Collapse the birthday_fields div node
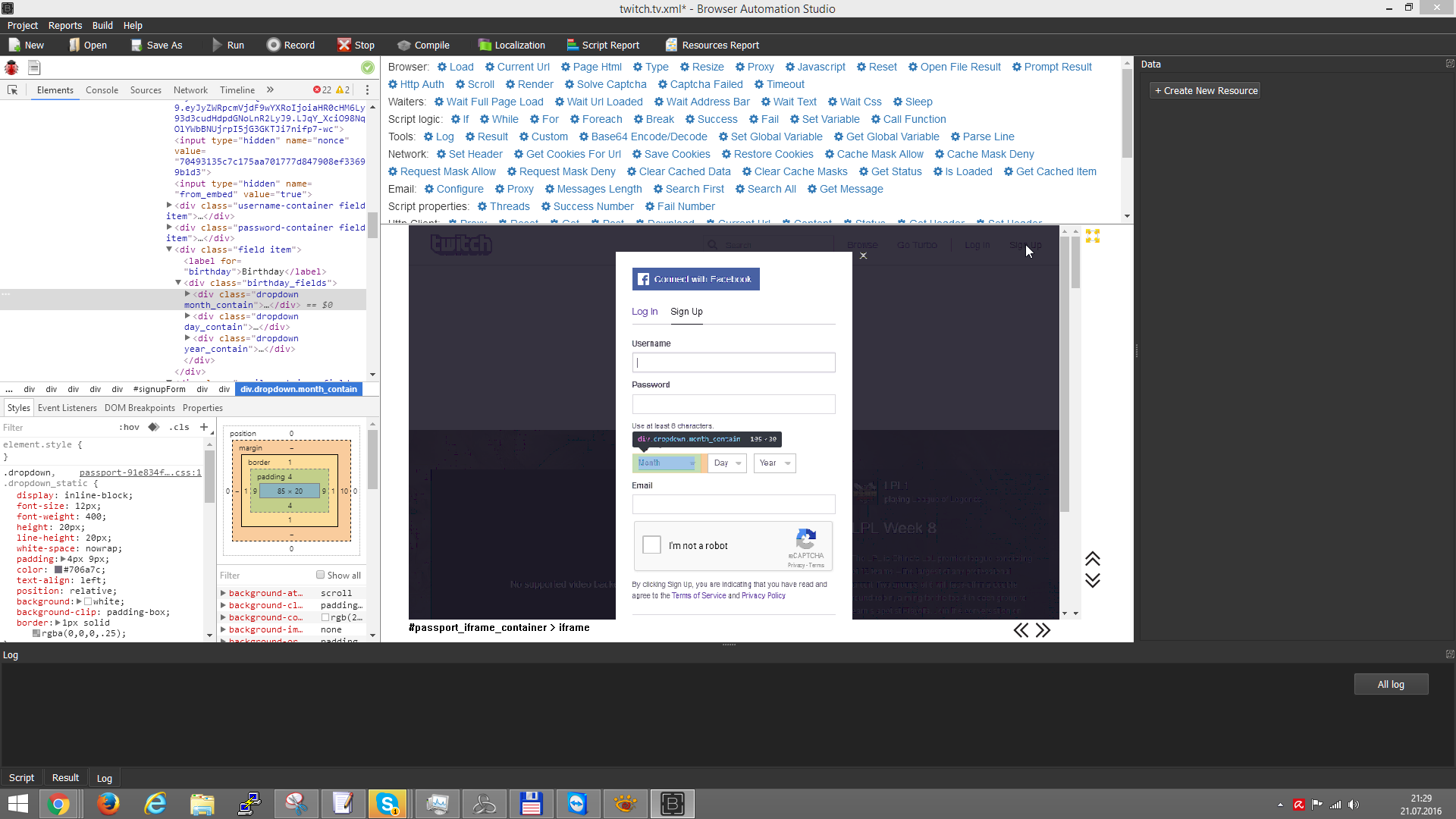Screen dimensions: 1456x819 pos(178,282)
